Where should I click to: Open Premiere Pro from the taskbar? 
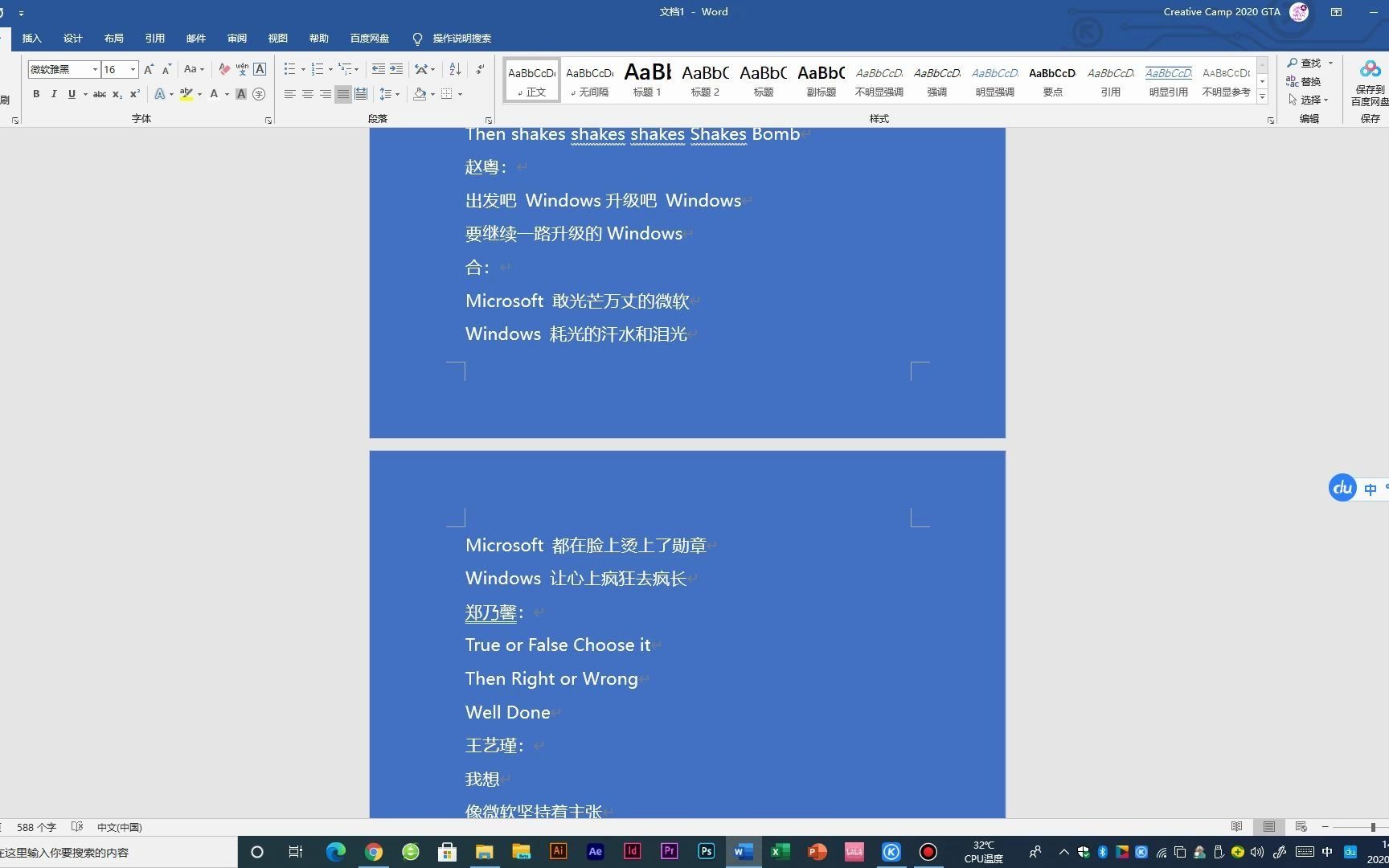pos(670,852)
